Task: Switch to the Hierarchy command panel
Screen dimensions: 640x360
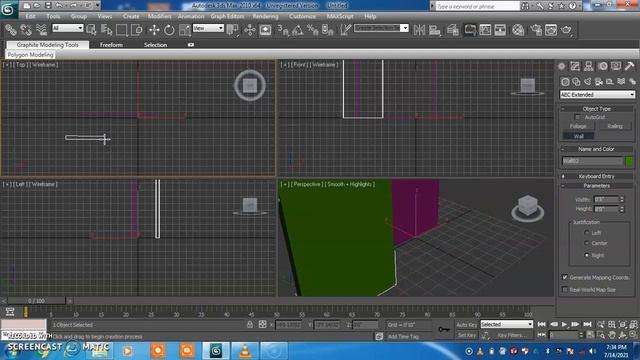Action: point(589,66)
